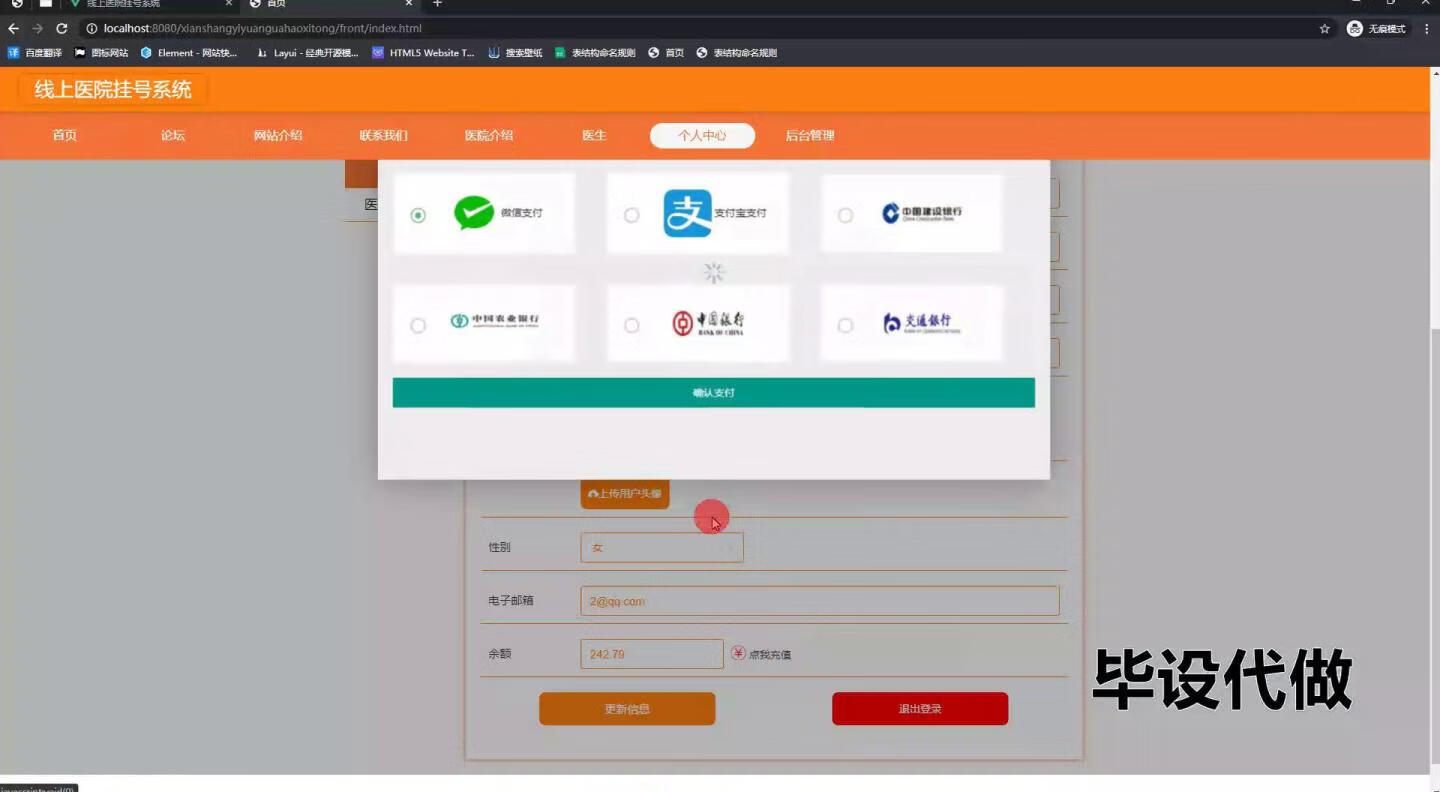This screenshot has height=792, width=1440.
Task: Open the last 表结构命名规则 bookmark with the globe icon
Action: click(x=737, y=53)
